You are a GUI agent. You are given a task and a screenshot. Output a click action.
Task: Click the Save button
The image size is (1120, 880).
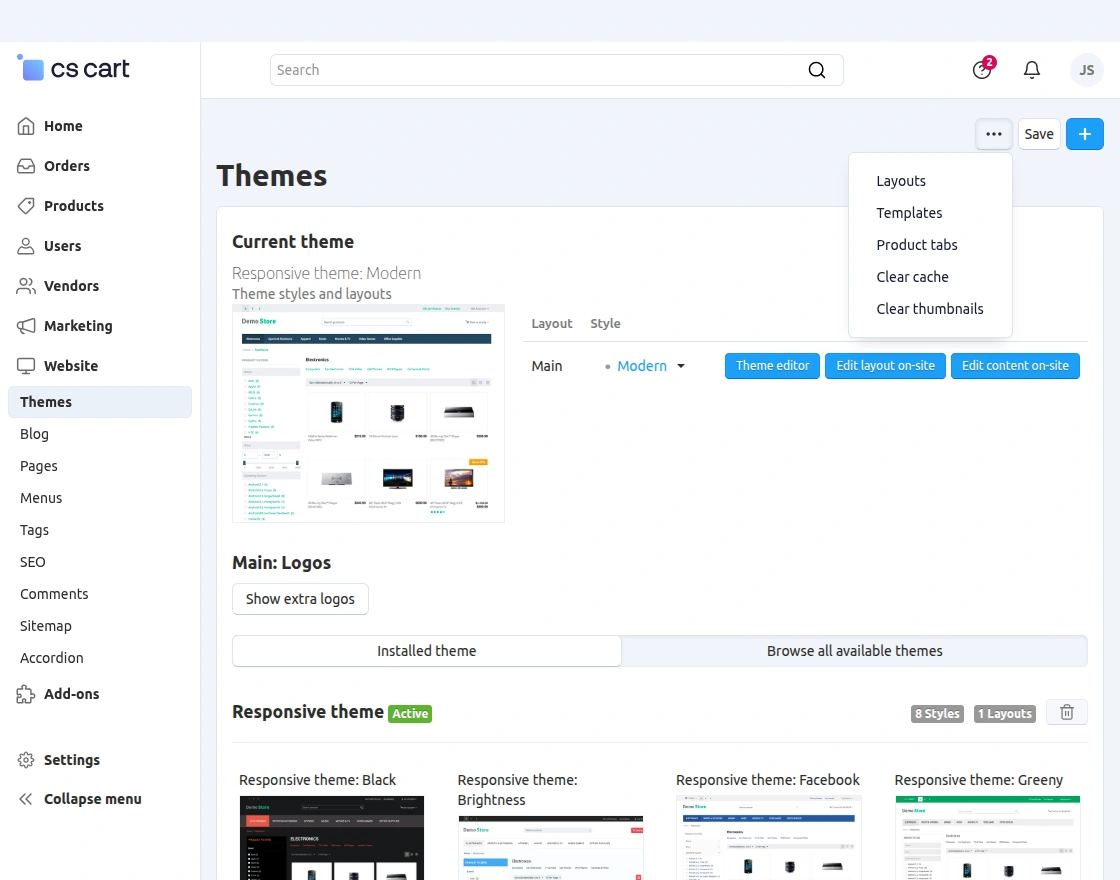pos(1039,134)
